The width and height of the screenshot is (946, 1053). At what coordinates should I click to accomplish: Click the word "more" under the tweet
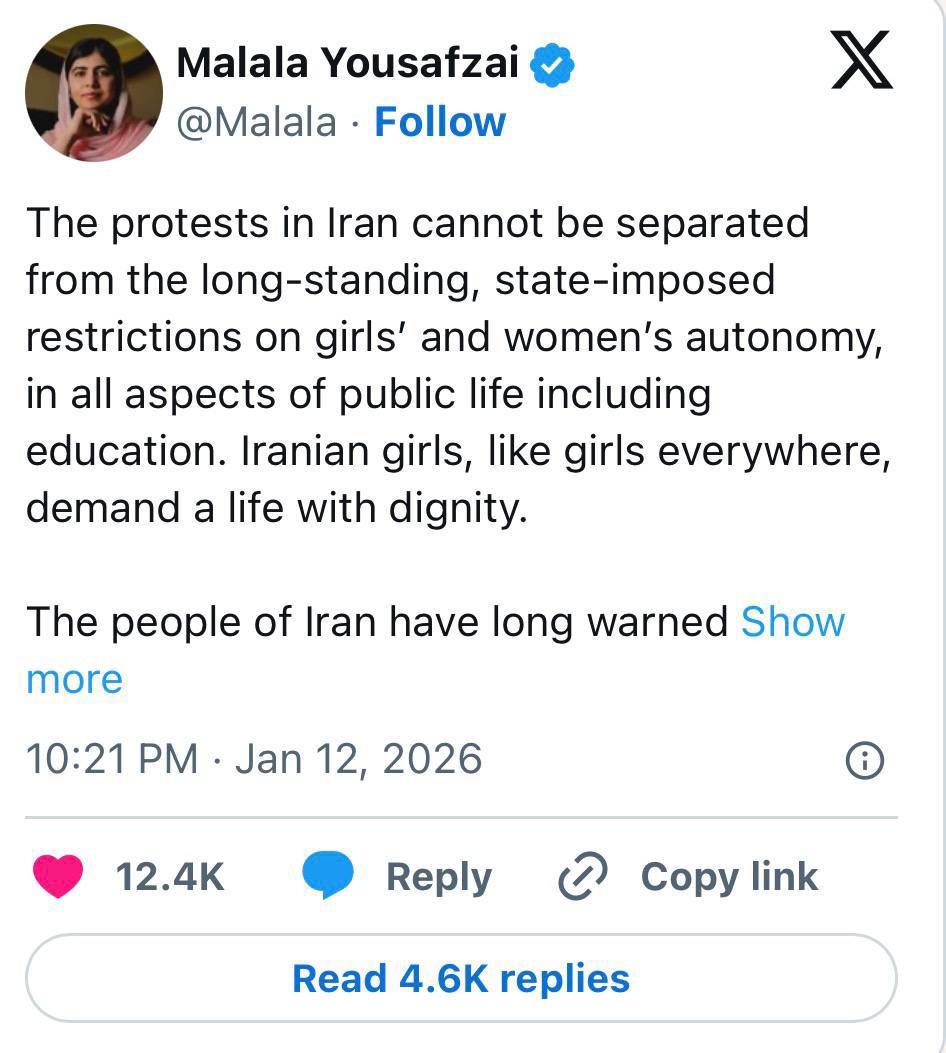(74, 679)
